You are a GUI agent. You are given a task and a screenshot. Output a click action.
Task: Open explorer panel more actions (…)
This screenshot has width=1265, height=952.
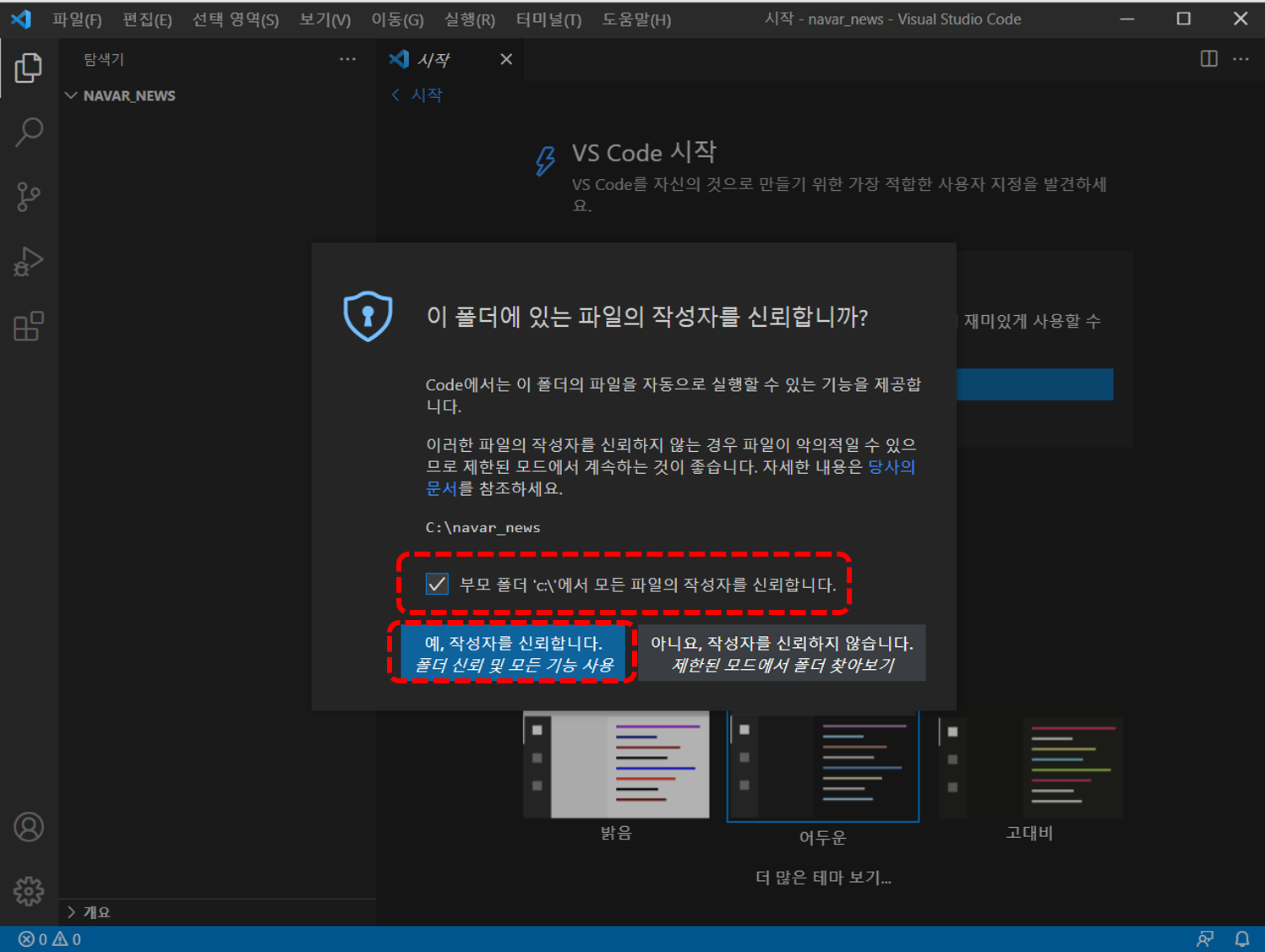coord(347,59)
